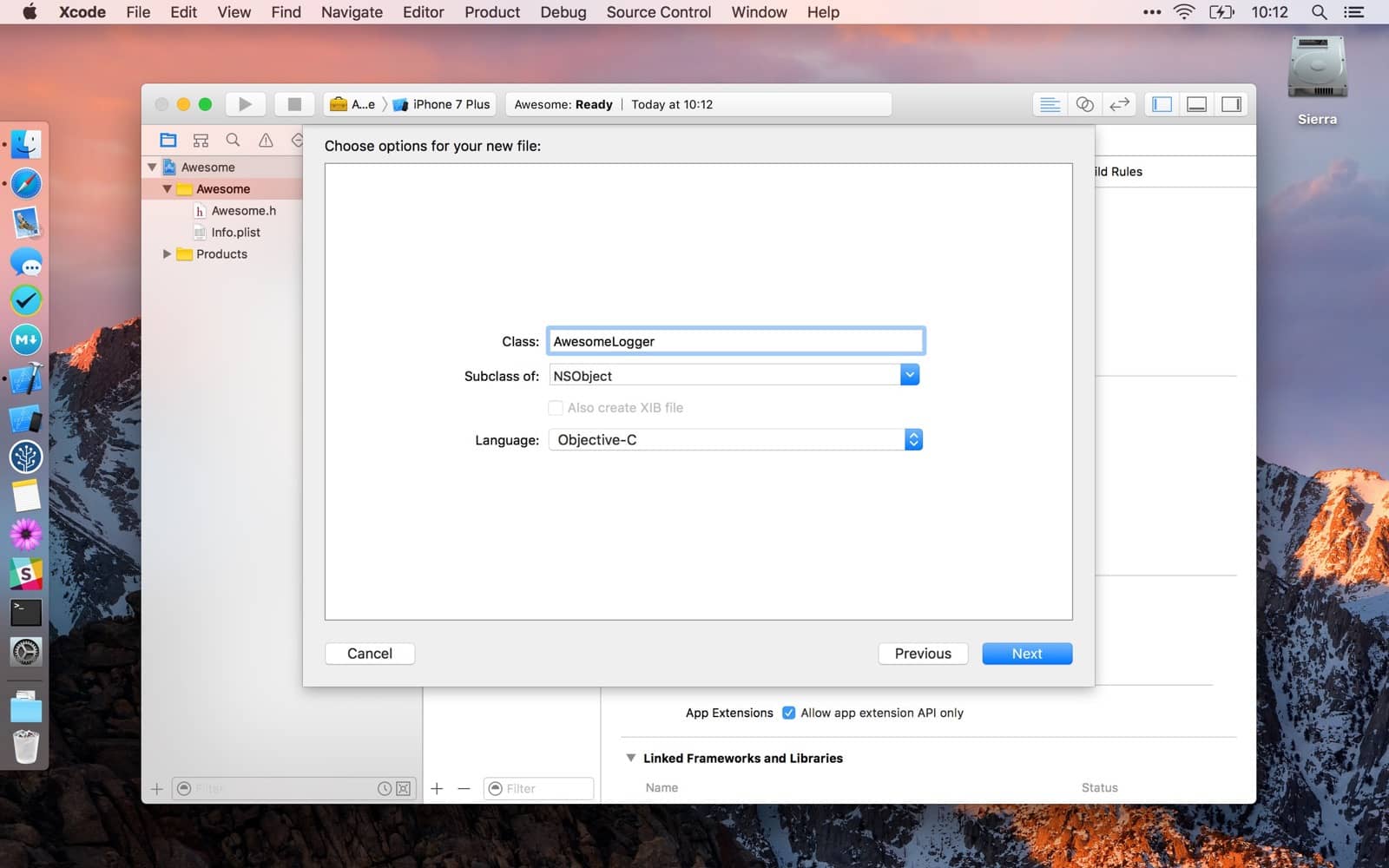This screenshot has width=1389, height=868.
Task: Click the Cancel button
Action: point(369,654)
